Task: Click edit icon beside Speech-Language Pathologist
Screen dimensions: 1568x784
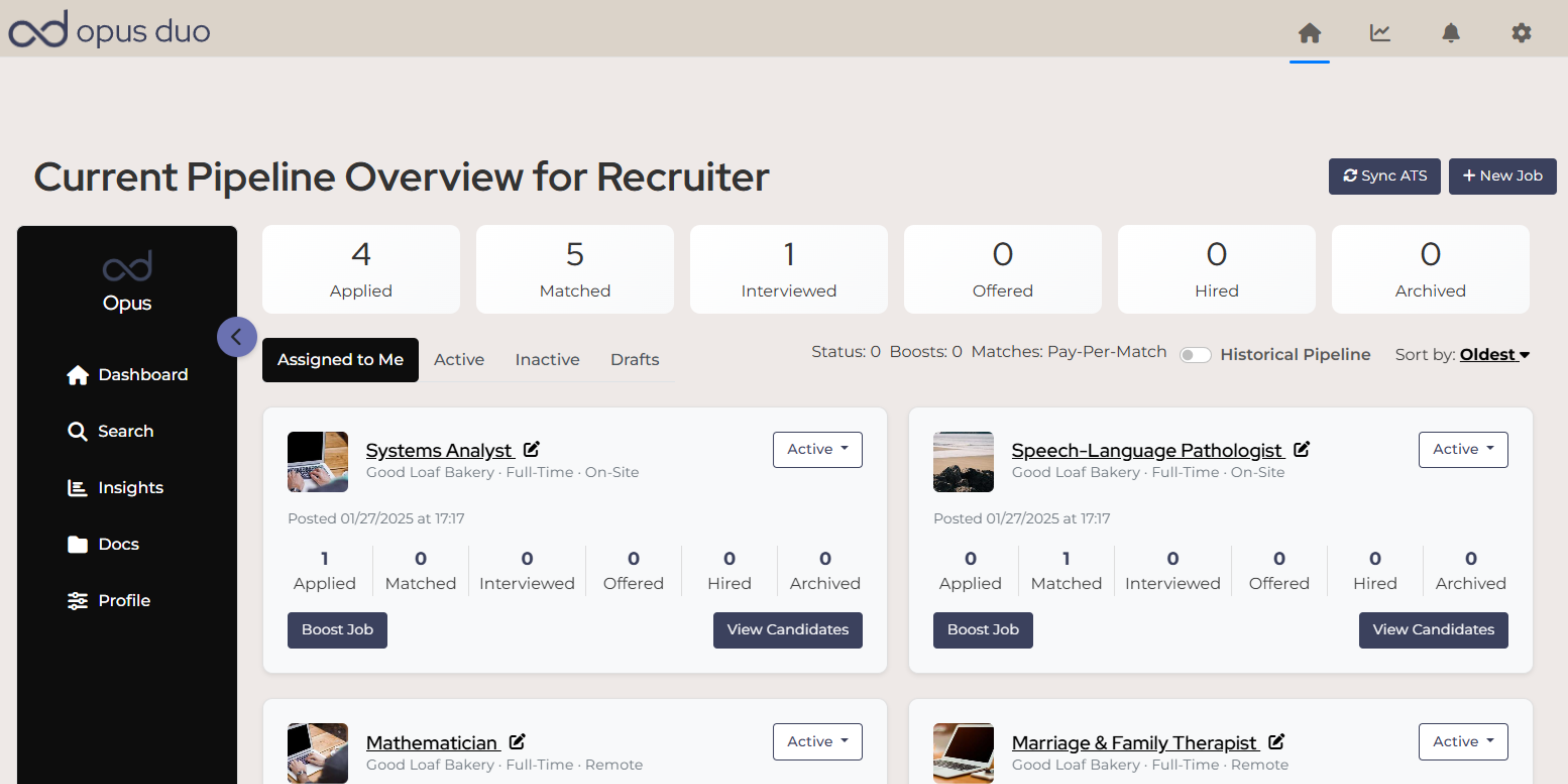Action: (x=1301, y=449)
